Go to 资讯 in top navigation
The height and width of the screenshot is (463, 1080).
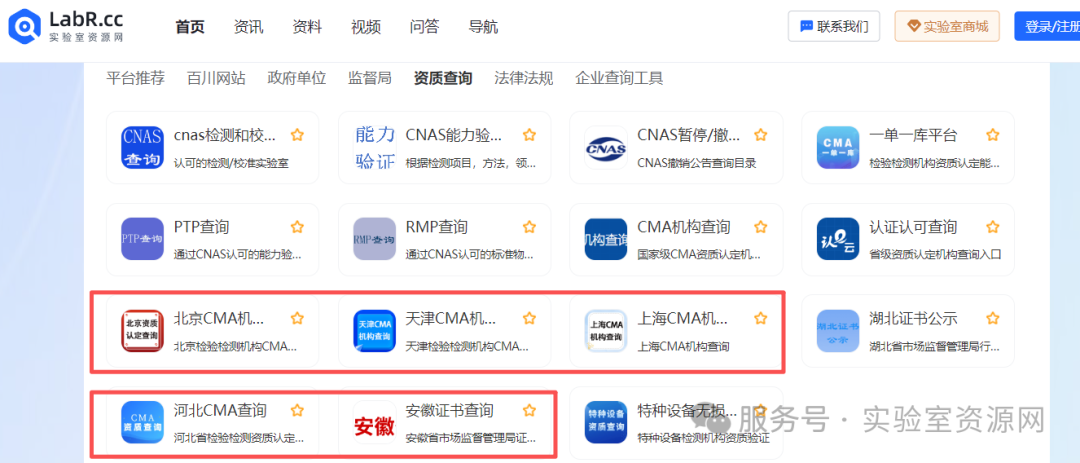[x=248, y=27]
